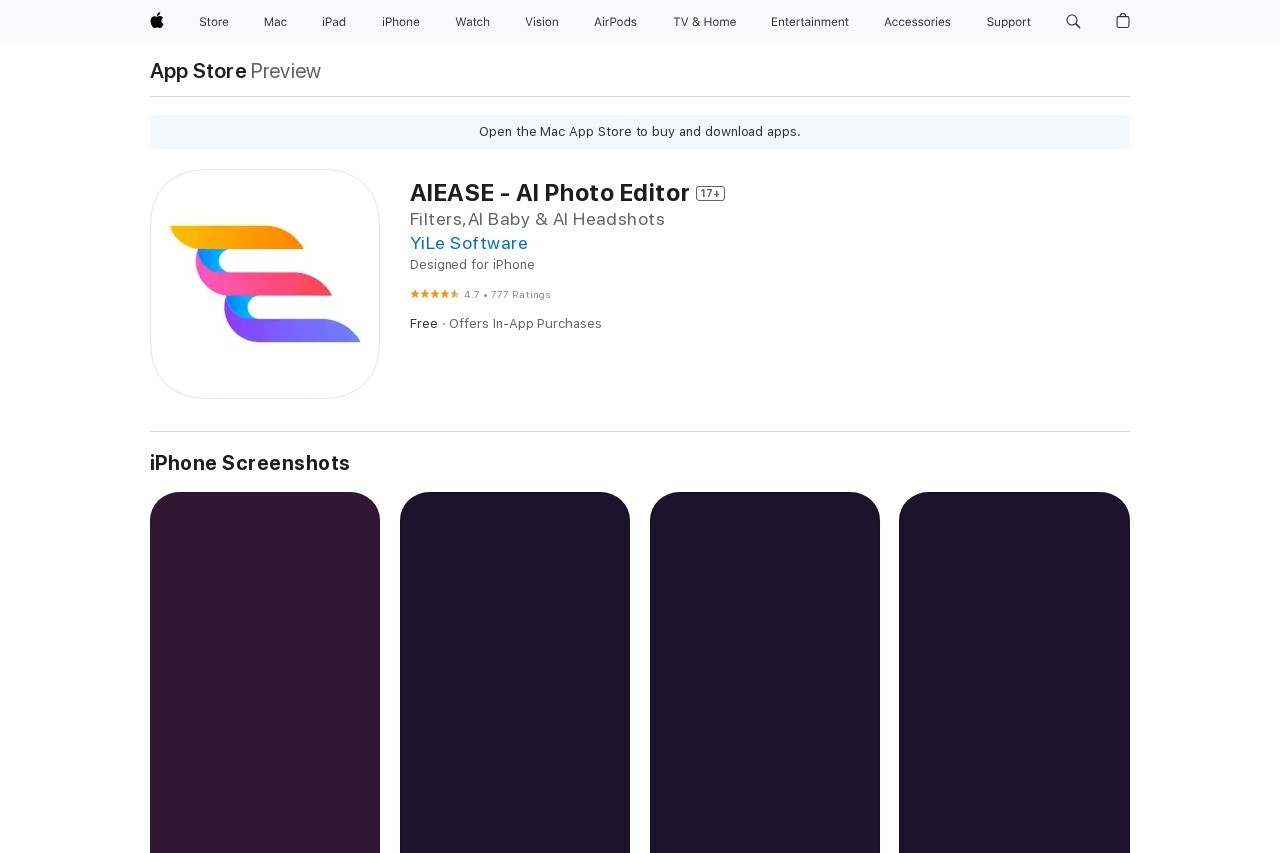
Task: Click the 4.7 • 777 Ratings text
Action: 507,295
